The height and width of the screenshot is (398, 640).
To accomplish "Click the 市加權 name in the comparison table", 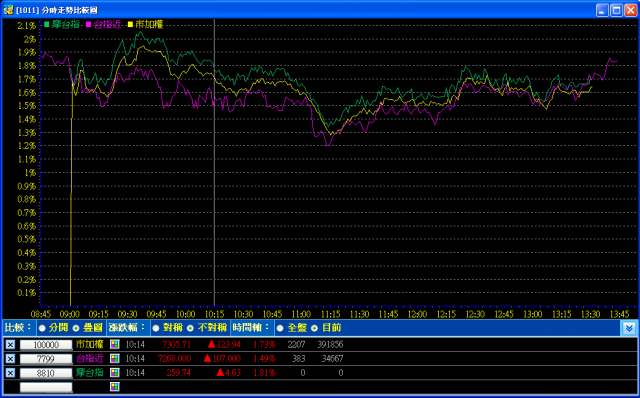I will (x=90, y=345).
